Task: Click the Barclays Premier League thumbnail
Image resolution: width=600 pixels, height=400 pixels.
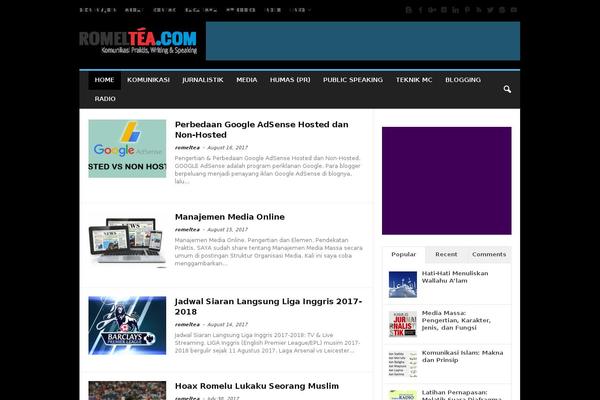Action: (x=127, y=325)
